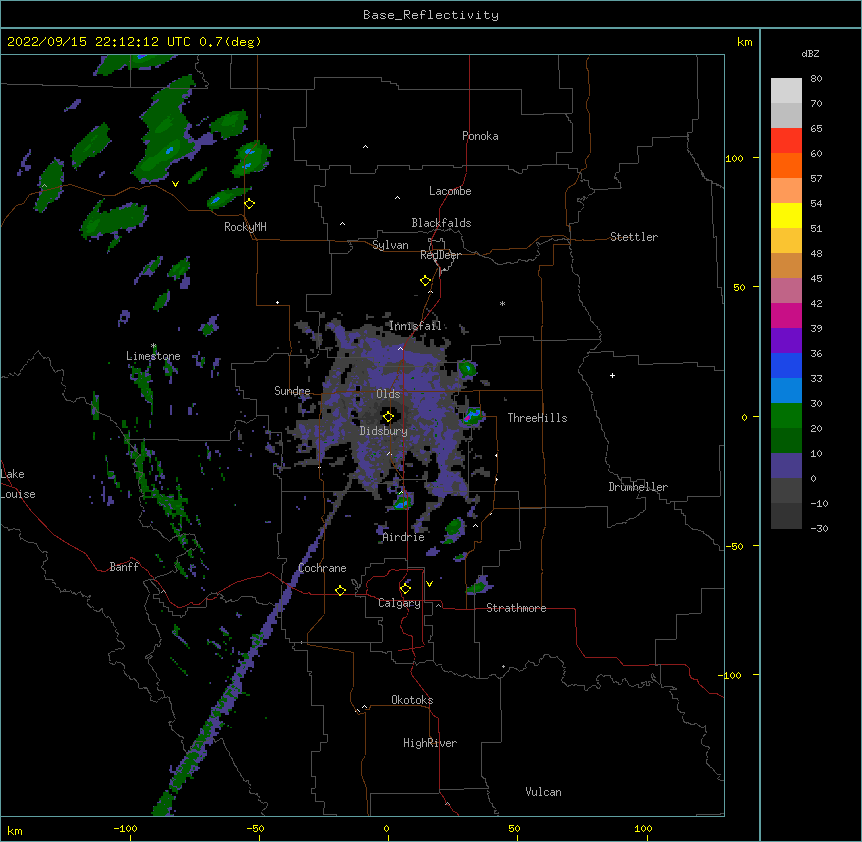
Task: Select the Calgary label
Action: pyautogui.click(x=399, y=603)
